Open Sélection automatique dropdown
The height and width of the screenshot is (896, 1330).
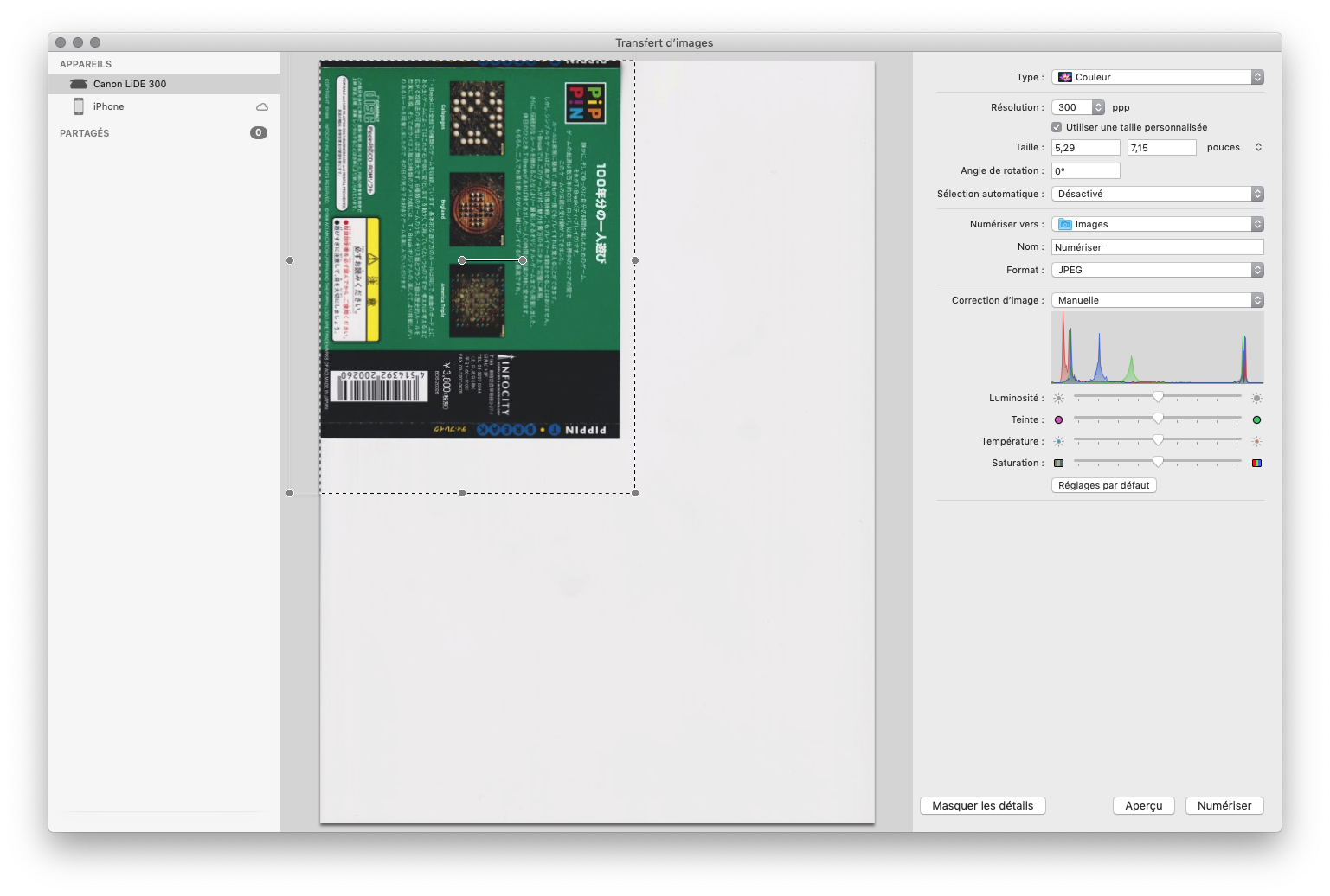click(1158, 194)
